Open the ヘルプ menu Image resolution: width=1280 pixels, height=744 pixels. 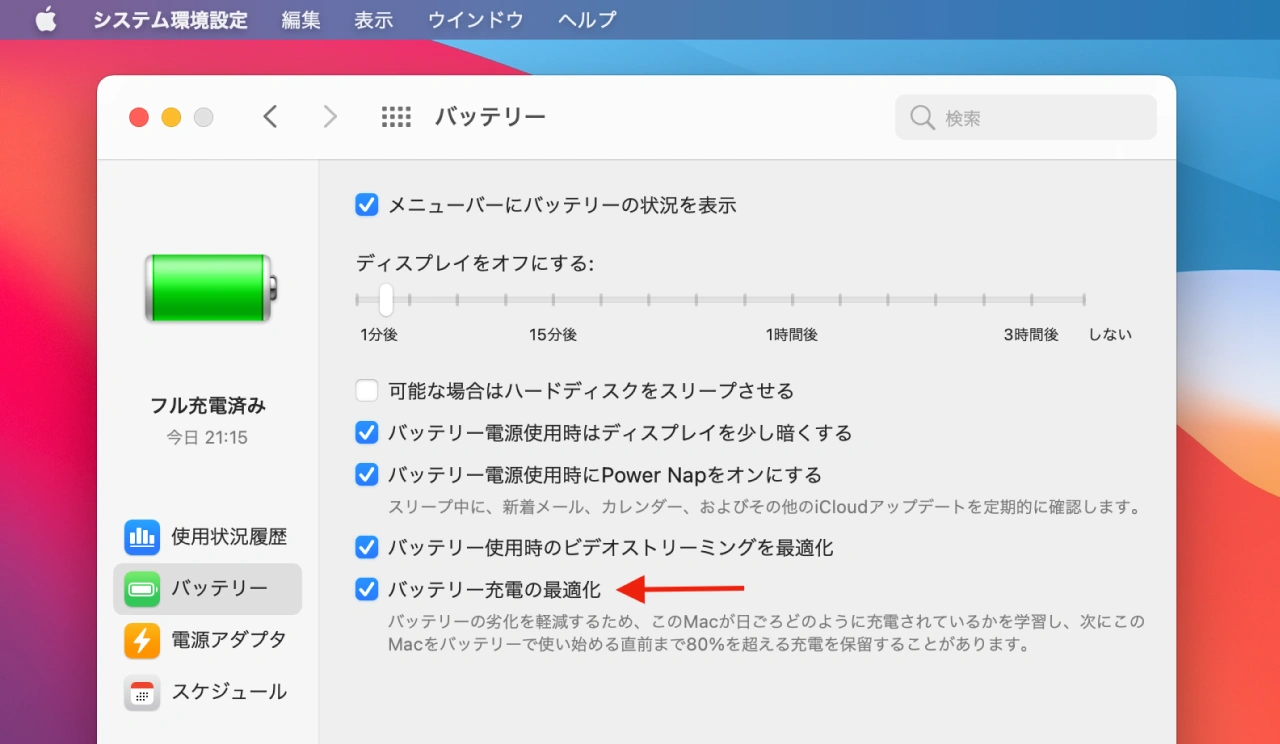[x=586, y=19]
